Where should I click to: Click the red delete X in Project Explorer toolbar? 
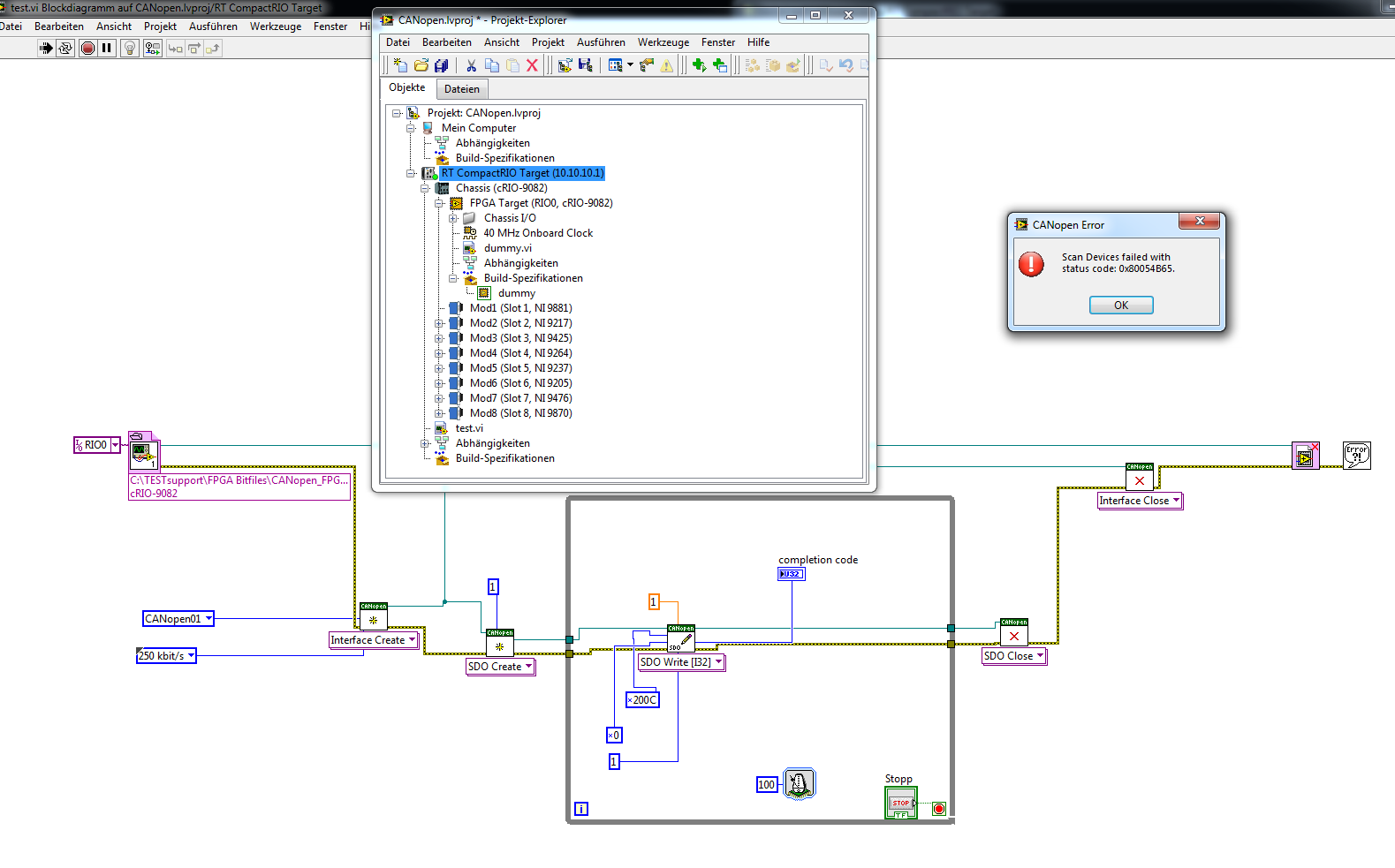click(x=532, y=65)
